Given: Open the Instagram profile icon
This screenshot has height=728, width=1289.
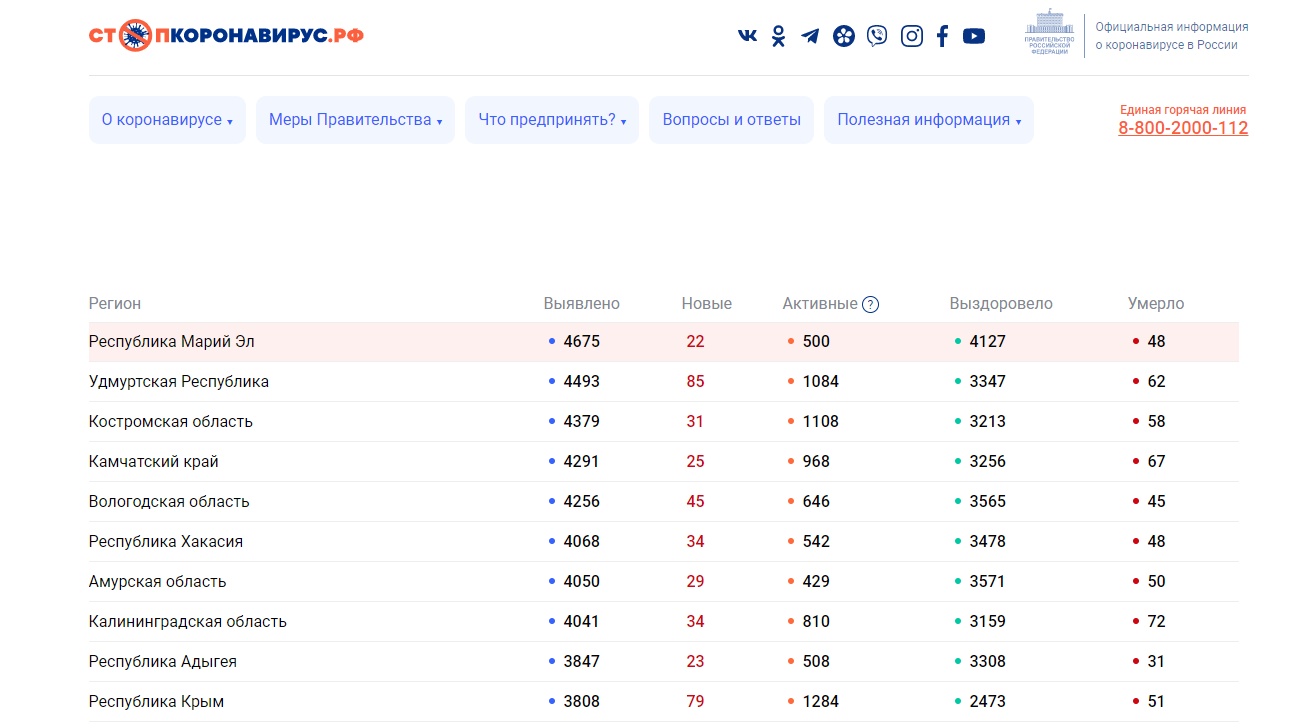Looking at the screenshot, I should click(911, 36).
